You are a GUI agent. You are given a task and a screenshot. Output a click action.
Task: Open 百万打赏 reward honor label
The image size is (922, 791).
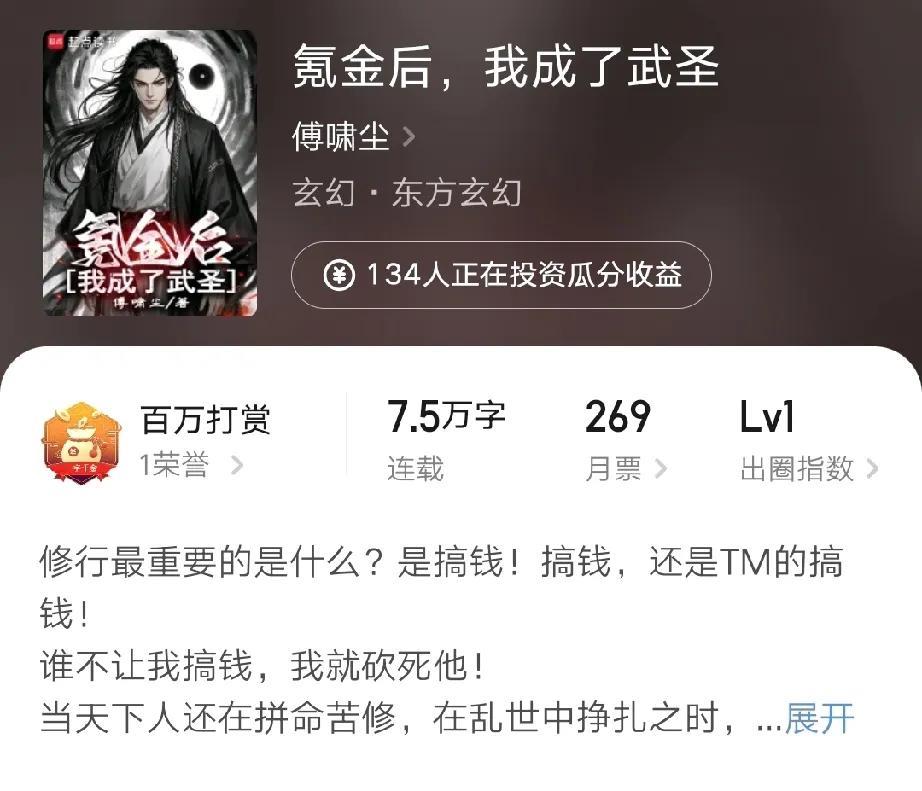click(206, 419)
